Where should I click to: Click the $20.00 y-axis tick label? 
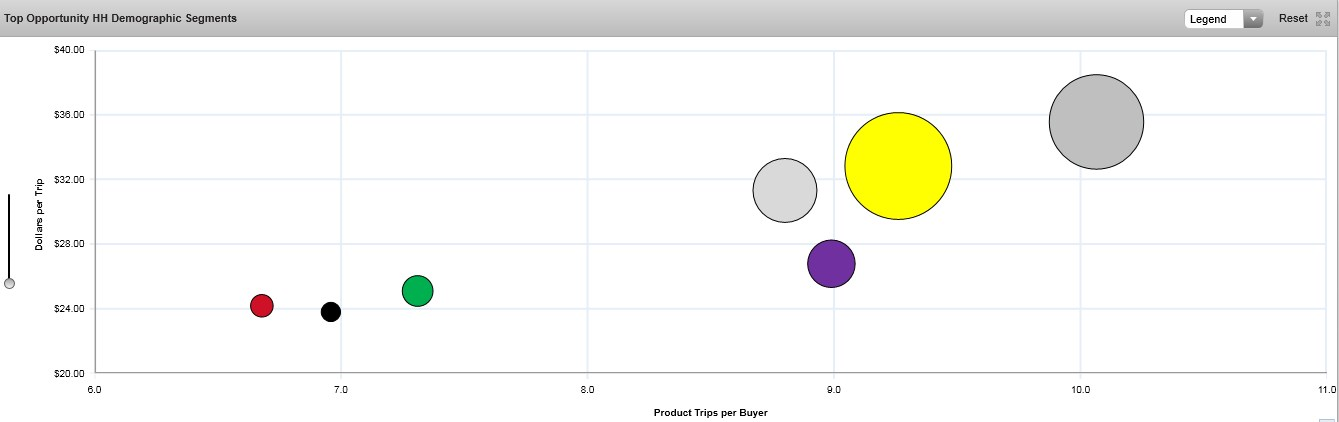(x=70, y=373)
